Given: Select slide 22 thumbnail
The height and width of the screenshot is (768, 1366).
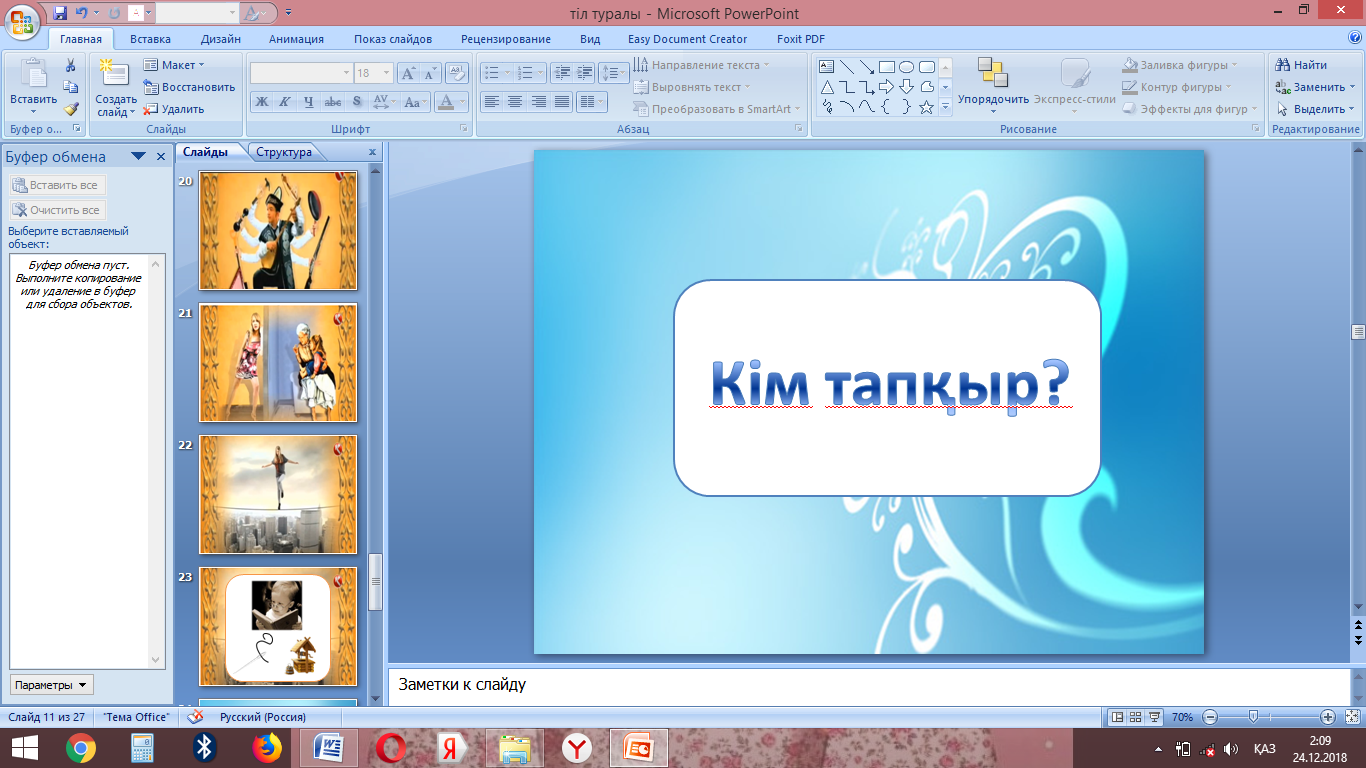Looking at the screenshot, I should point(278,494).
